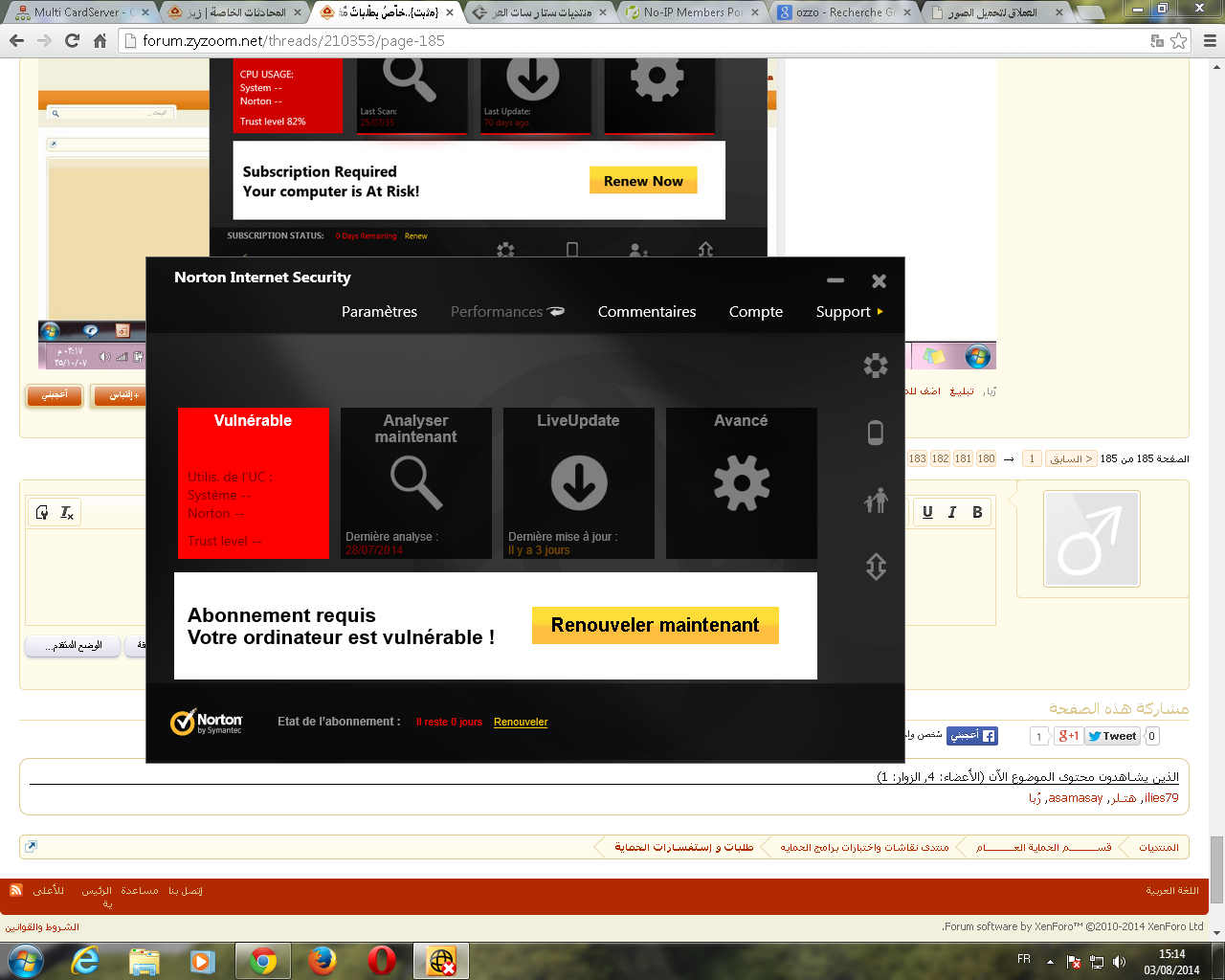Click the Bold B editor button
Viewport: 1225px width, 980px height.
click(977, 512)
